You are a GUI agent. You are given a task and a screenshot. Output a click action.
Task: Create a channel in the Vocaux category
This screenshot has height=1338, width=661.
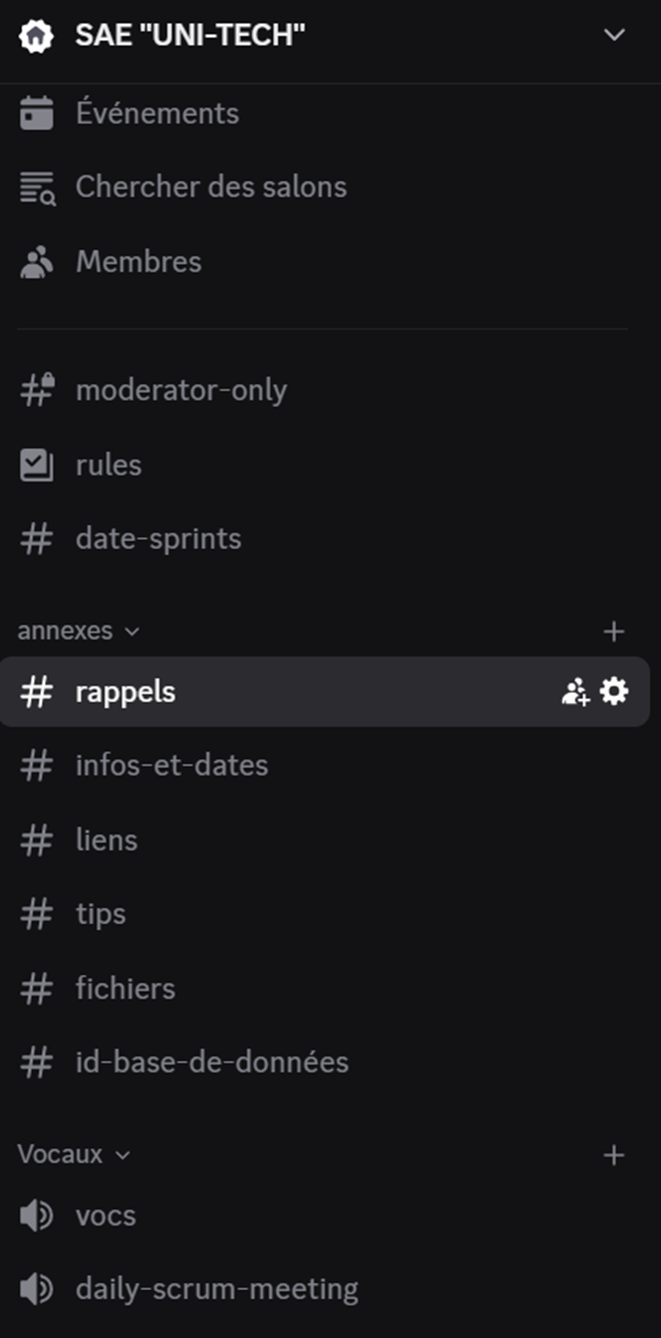614,1156
